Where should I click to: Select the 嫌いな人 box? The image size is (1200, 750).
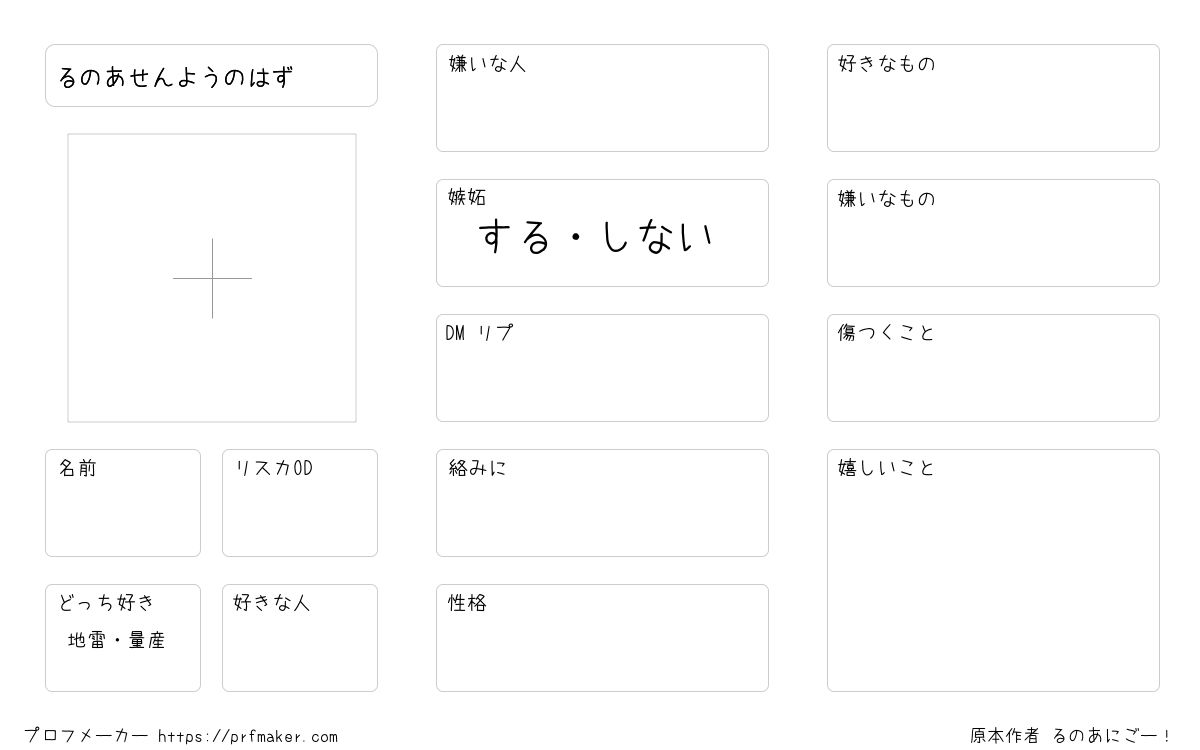tap(602, 98)
